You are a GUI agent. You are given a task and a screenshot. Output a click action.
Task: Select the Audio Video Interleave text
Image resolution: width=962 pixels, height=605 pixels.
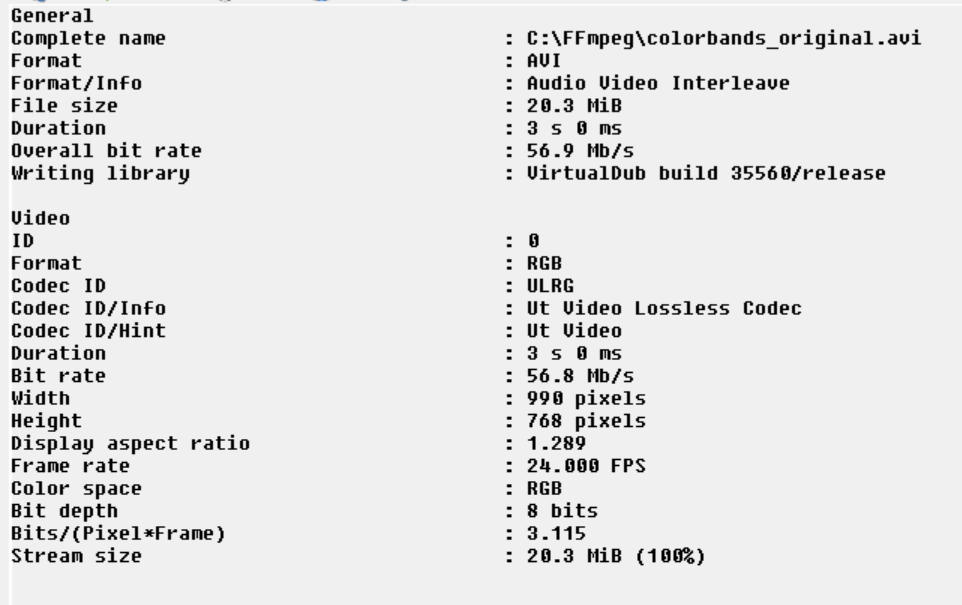[x=657, y=83]
